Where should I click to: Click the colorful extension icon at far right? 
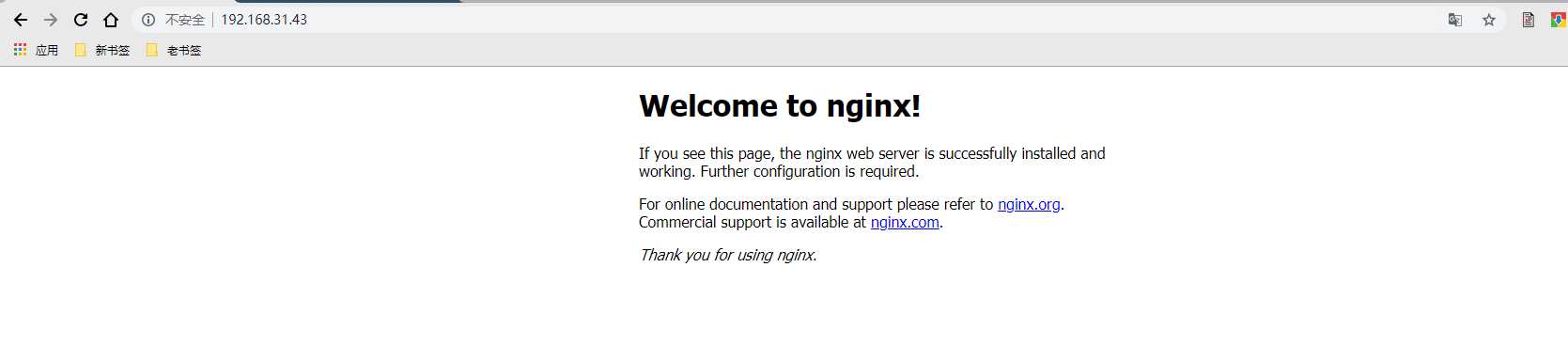[x=1559, y=20]
